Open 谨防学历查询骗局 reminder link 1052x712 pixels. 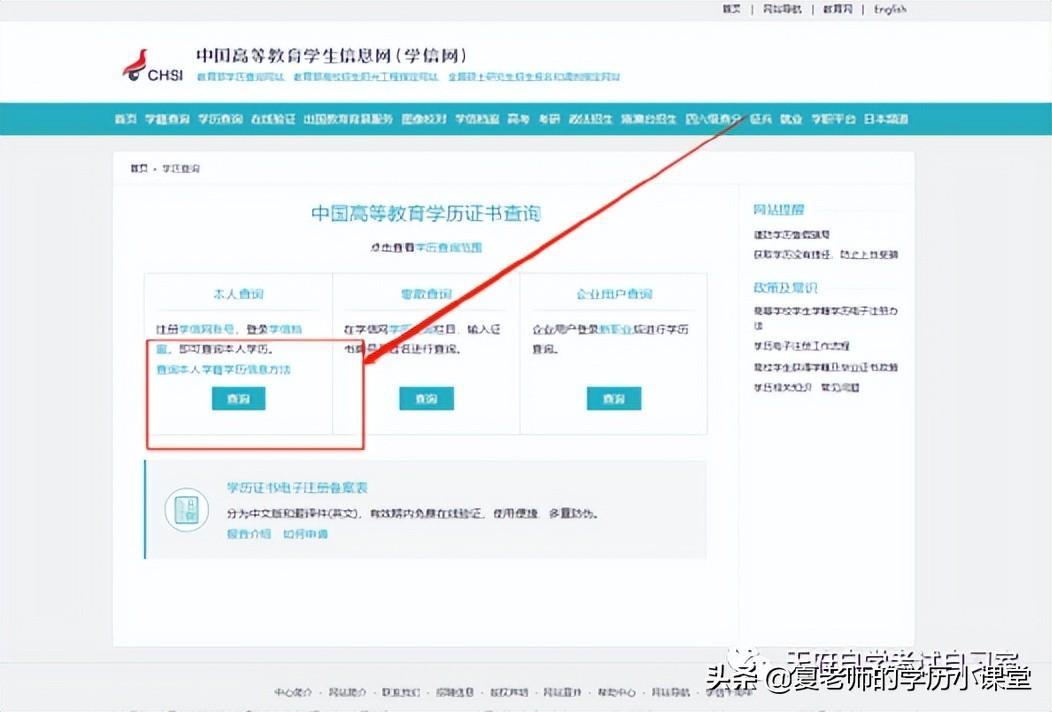[792, 235]
